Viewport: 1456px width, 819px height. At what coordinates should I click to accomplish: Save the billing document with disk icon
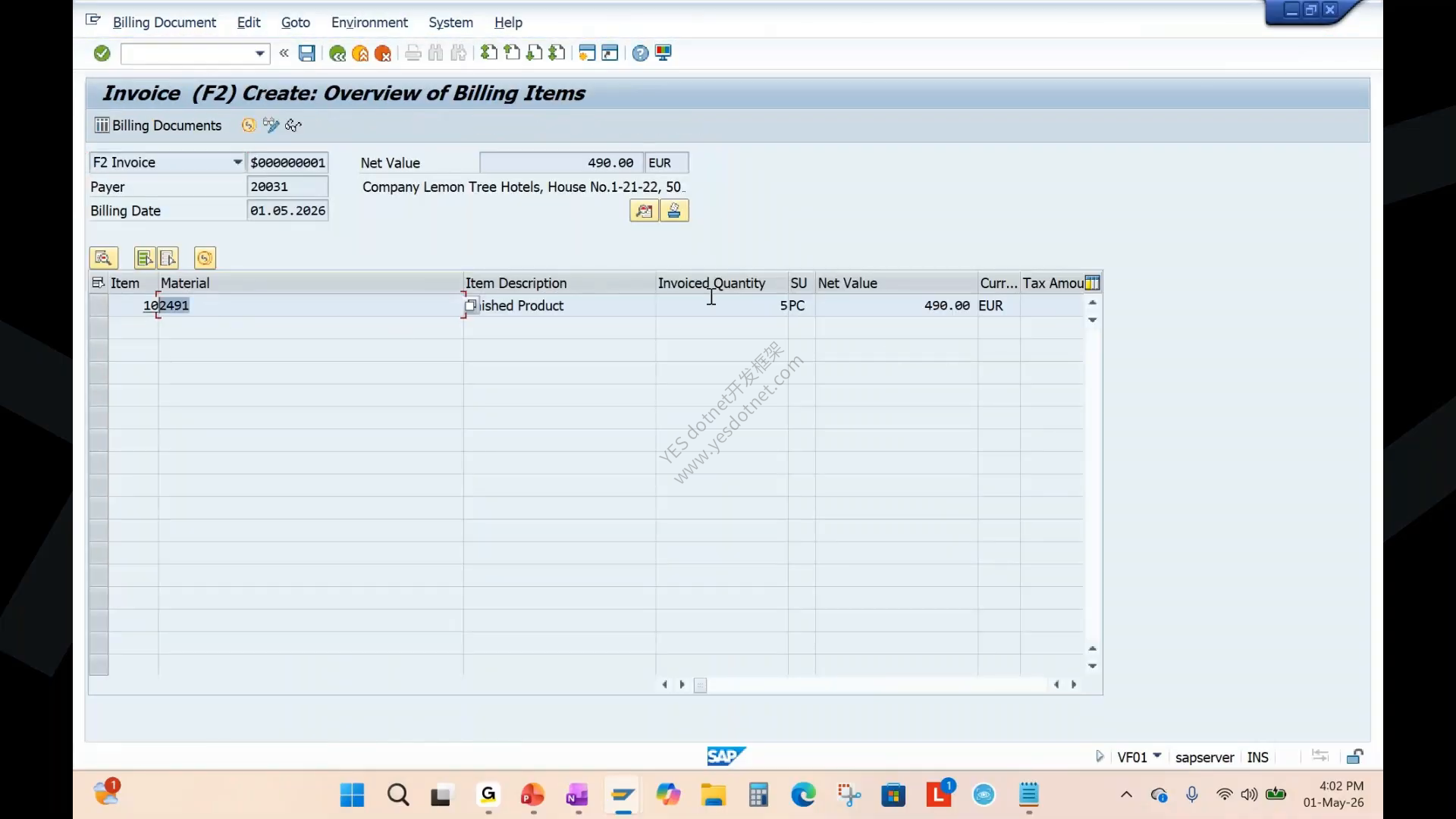click(306, 53)
